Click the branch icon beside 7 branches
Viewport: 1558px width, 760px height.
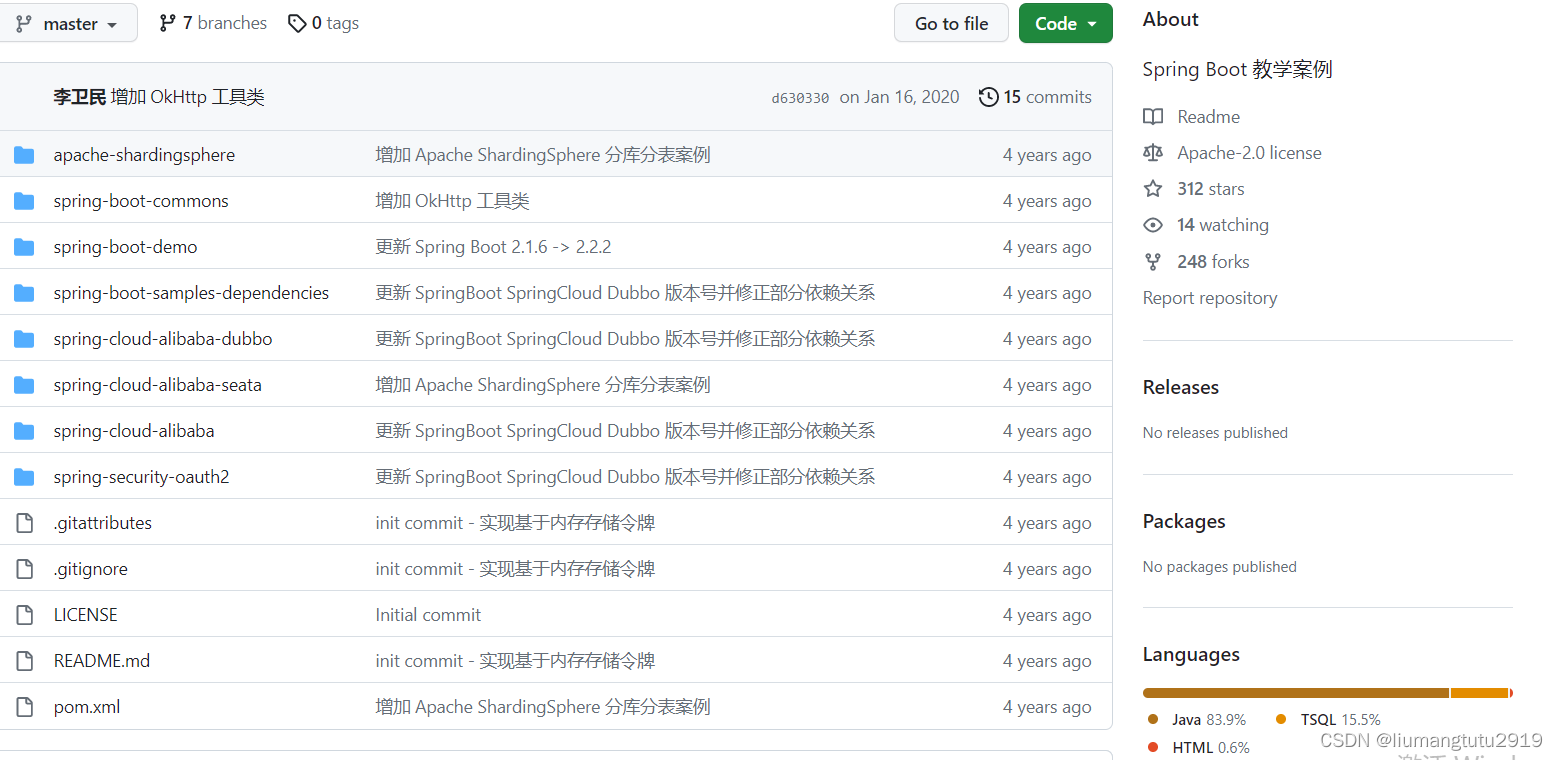pos(167,22)
